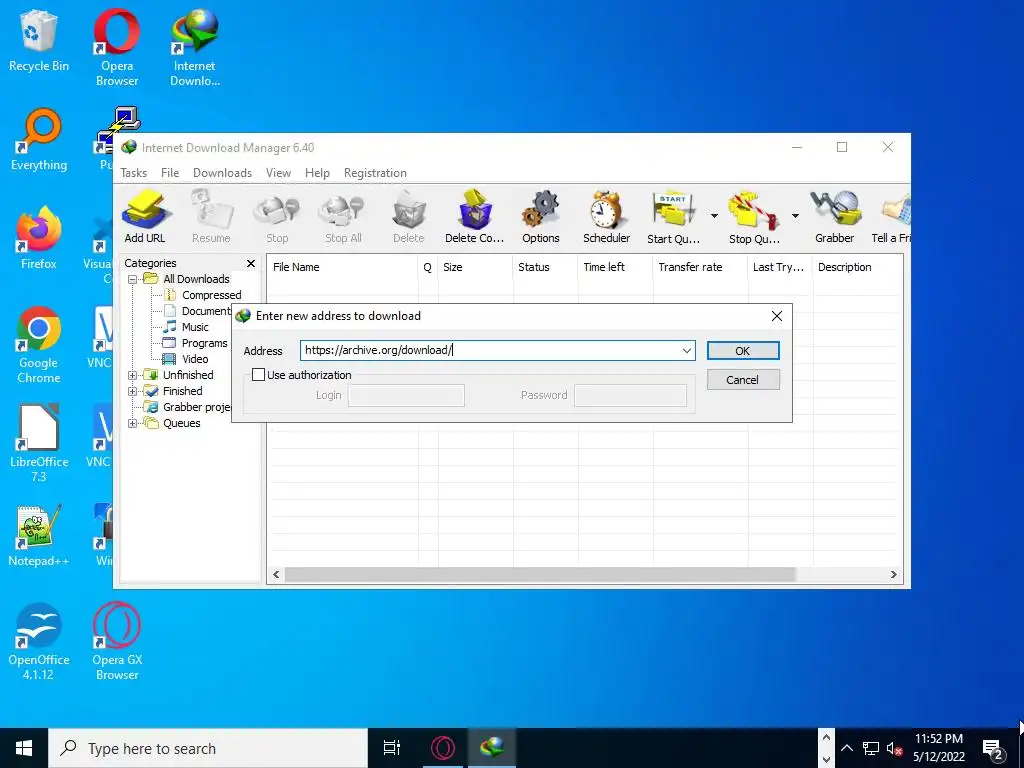The height and width of the screenshot is (768, 1024).
Task: Open notification center in taskbar
Action: (994, 749)
